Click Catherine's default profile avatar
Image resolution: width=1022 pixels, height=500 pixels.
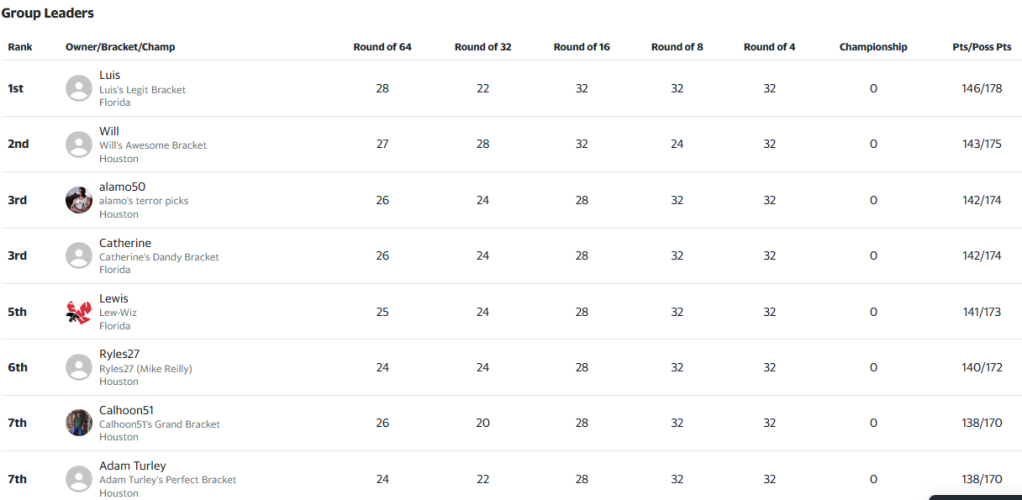pyautogui.click(x=79, y=256)
